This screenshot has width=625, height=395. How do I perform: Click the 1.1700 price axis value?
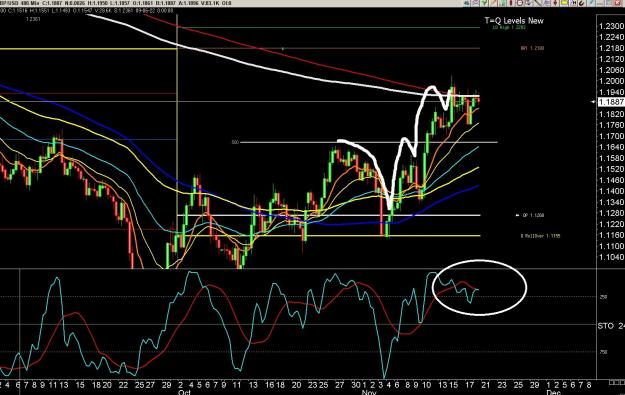(x=611, y=136)
